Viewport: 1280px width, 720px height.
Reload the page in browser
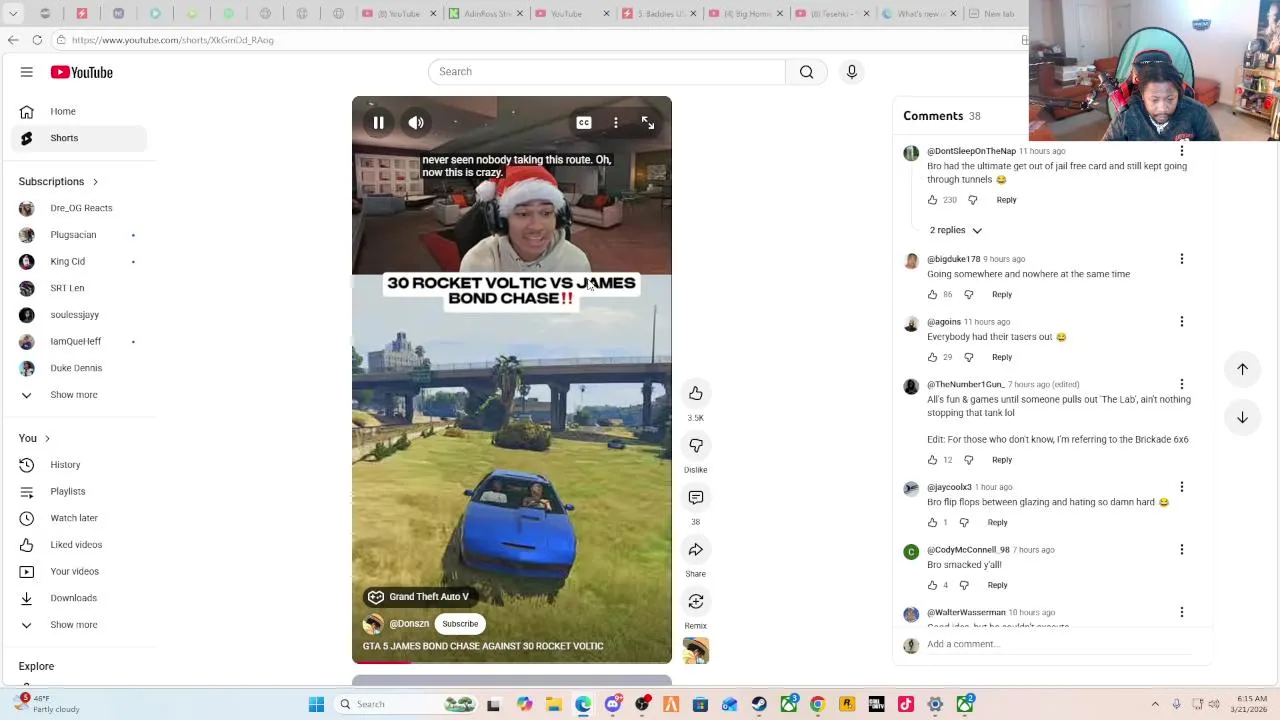[37, 40]
